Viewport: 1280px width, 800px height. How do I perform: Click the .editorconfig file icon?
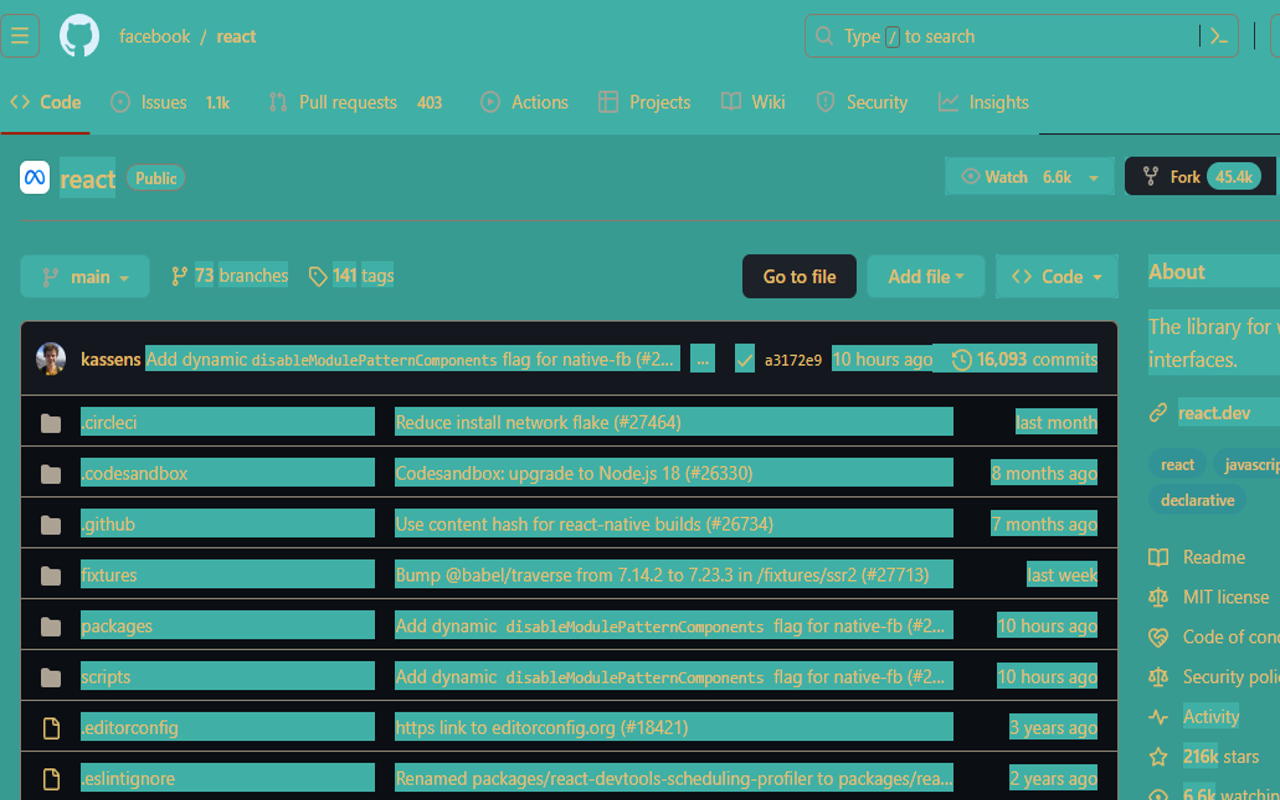pyautogui.click(x=51, y=729)
